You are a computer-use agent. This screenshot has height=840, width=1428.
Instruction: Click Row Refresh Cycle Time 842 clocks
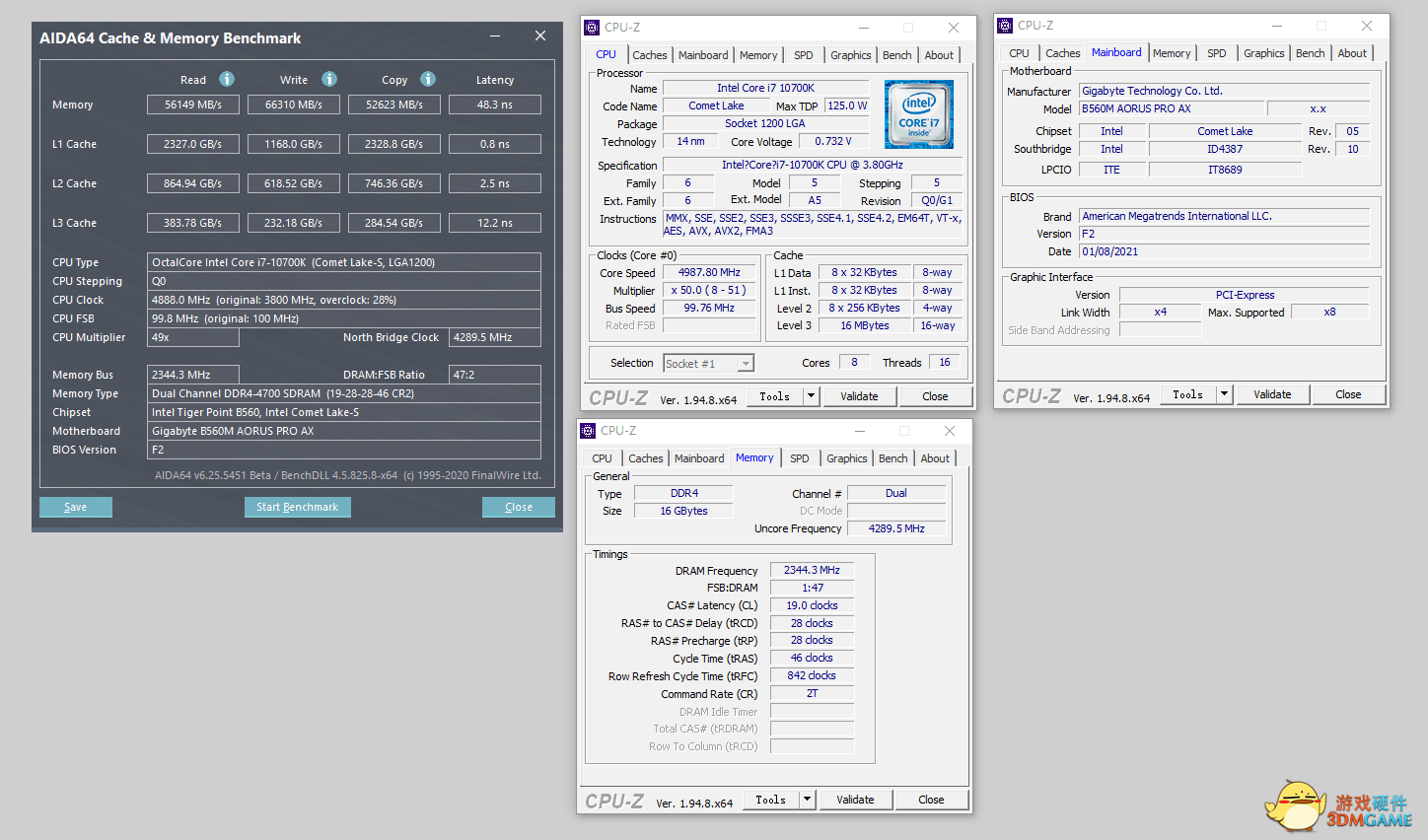812,675
